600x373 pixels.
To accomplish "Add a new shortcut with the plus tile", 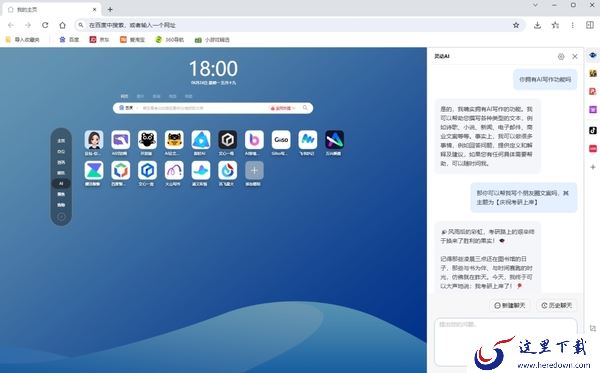I will tap(254, 170).
